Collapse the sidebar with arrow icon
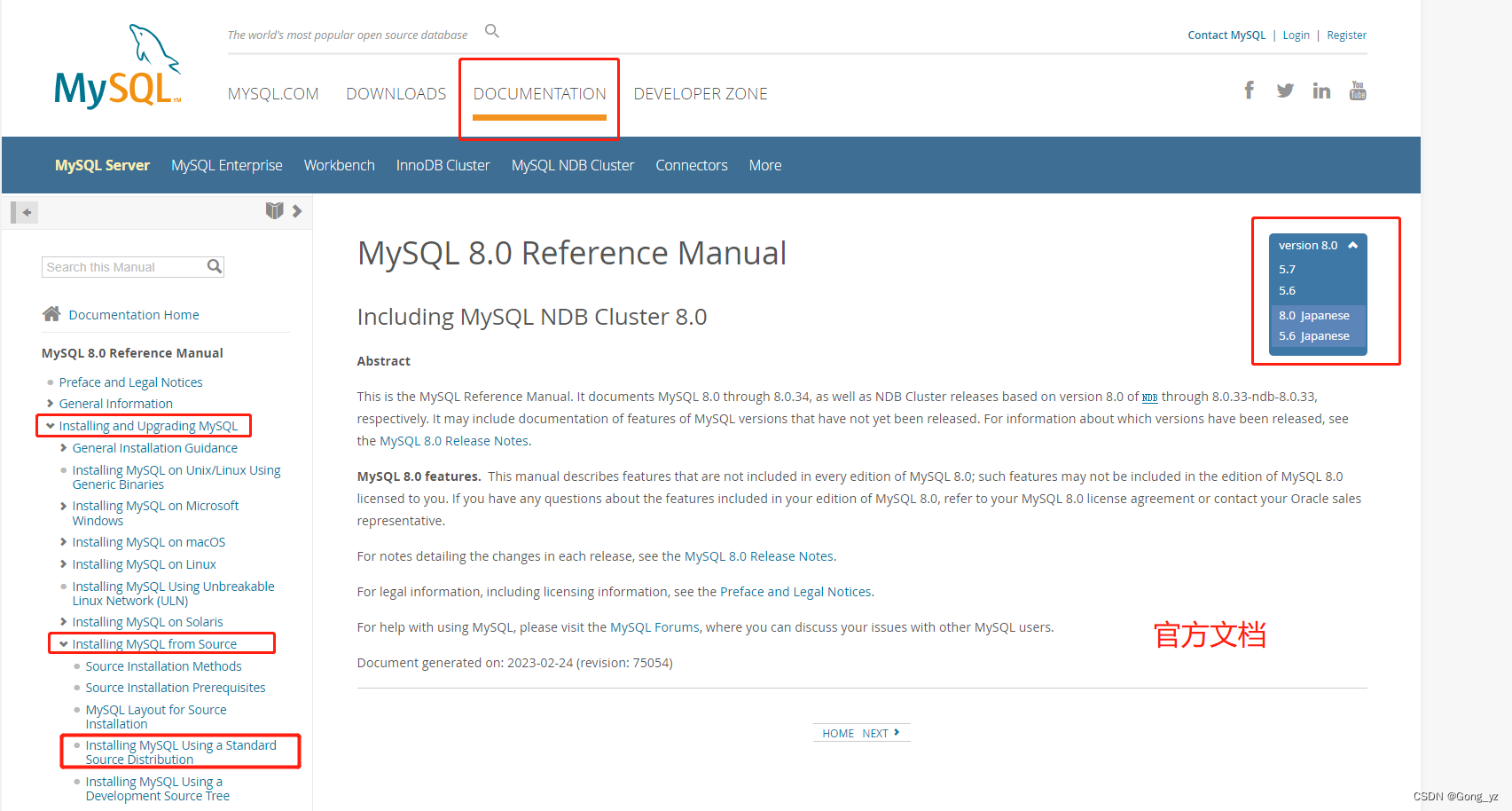This screenshot has width=1512, height=811. click(24, 212)
